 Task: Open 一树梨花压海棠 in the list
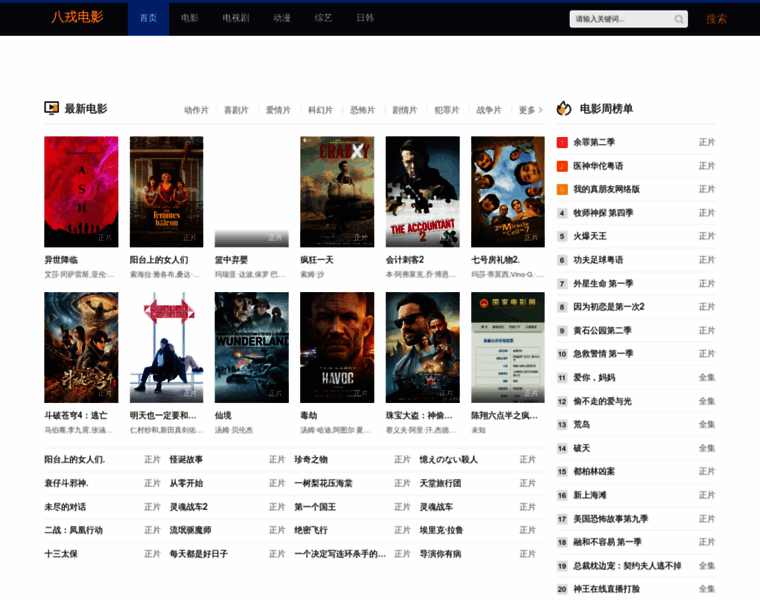(323, 483)
